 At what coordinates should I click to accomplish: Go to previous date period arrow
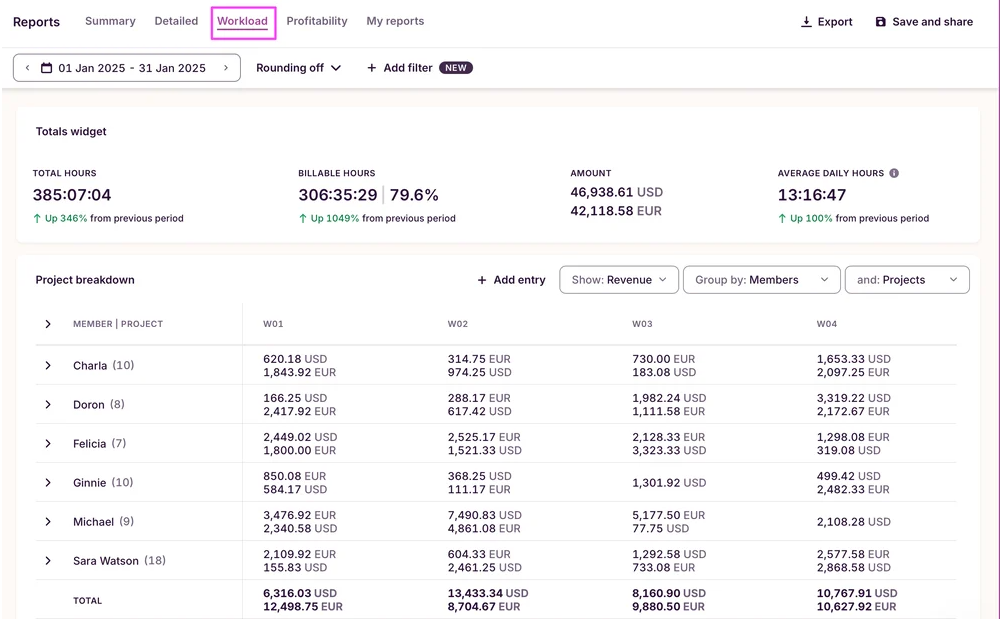(27, 68)
